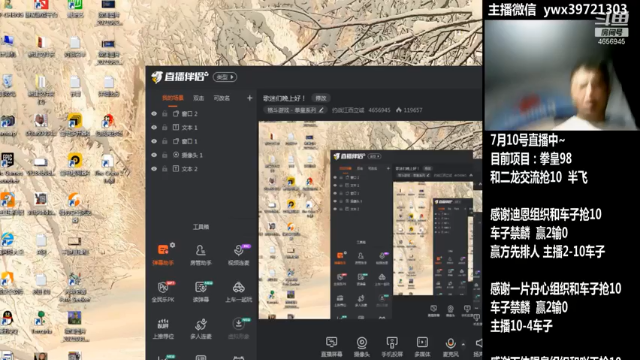Expand the 类型 pill beside the logo
Screen dimensions: 640x360
(x=225, y=77)
